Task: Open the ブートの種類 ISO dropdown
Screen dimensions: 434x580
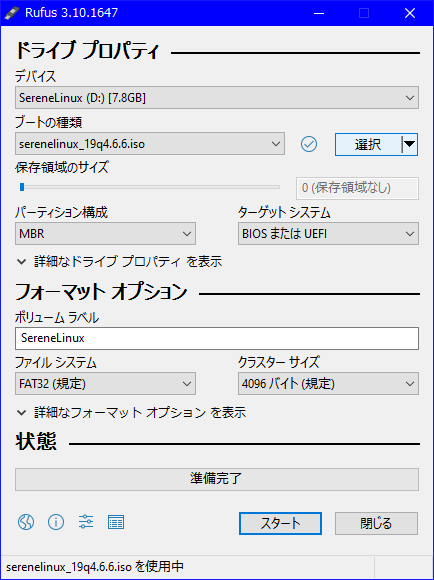Action: coord(150,144)
